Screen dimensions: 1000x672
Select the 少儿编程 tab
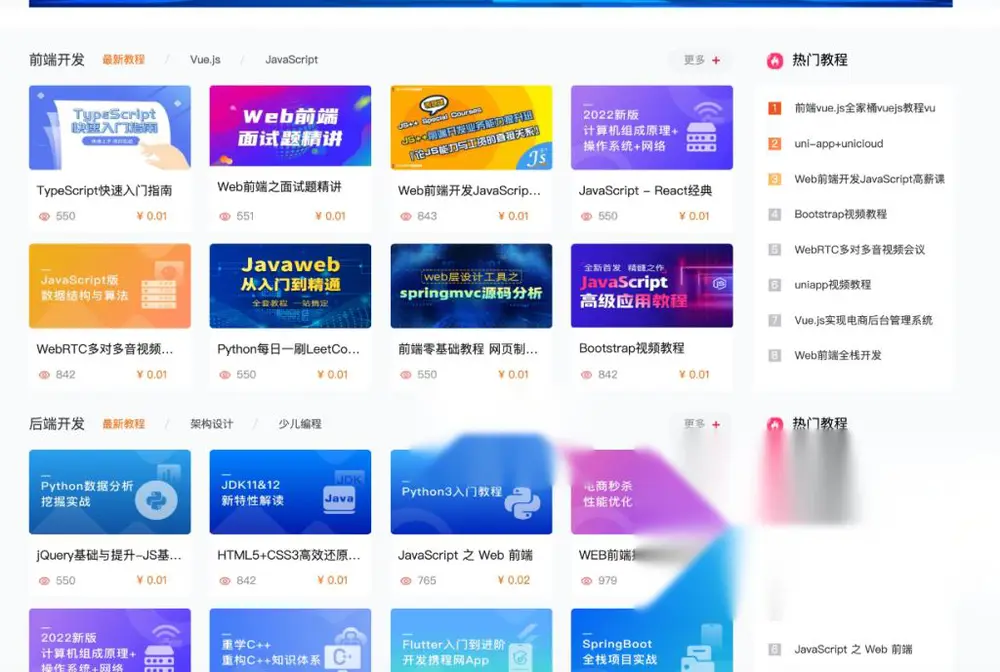coord(300,423)
